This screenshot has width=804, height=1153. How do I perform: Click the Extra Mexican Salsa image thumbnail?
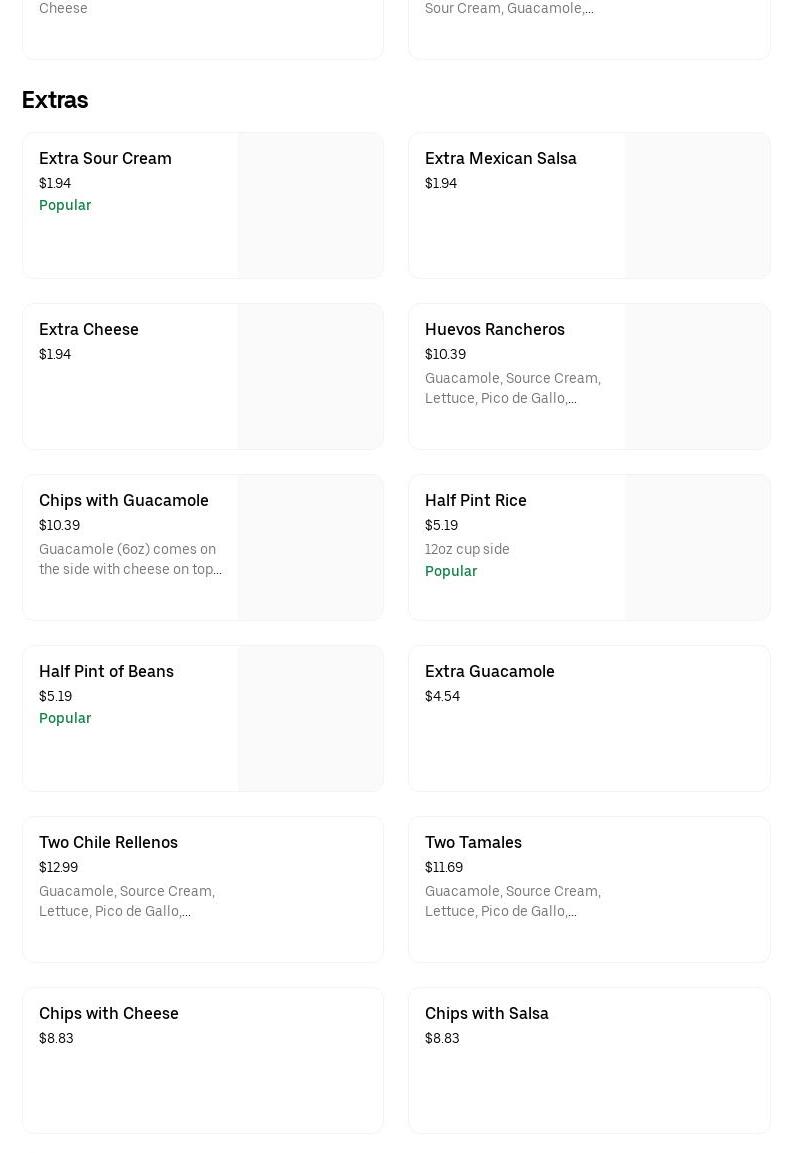(697, 206)
